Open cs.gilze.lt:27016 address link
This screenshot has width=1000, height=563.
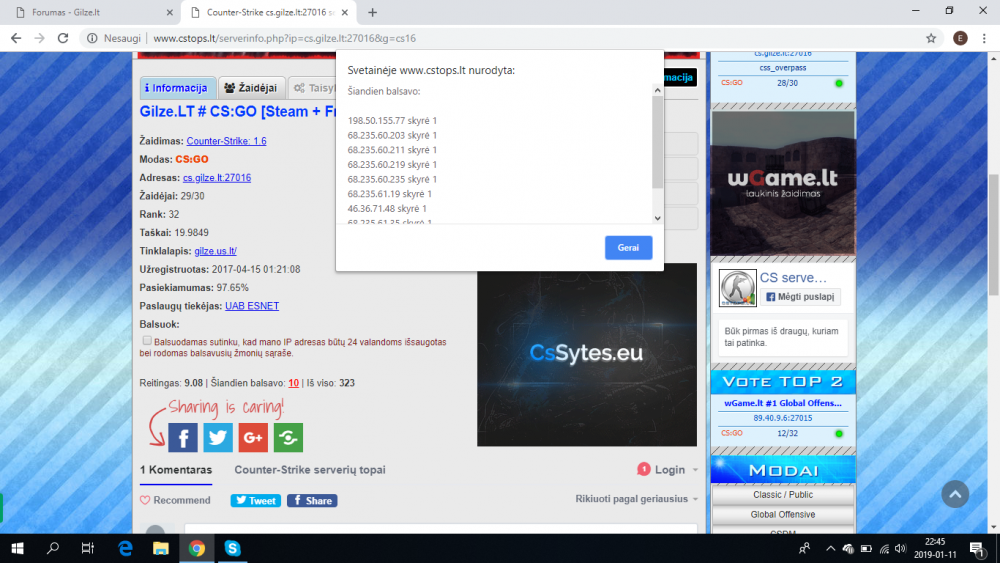click(x=217, y=178)
